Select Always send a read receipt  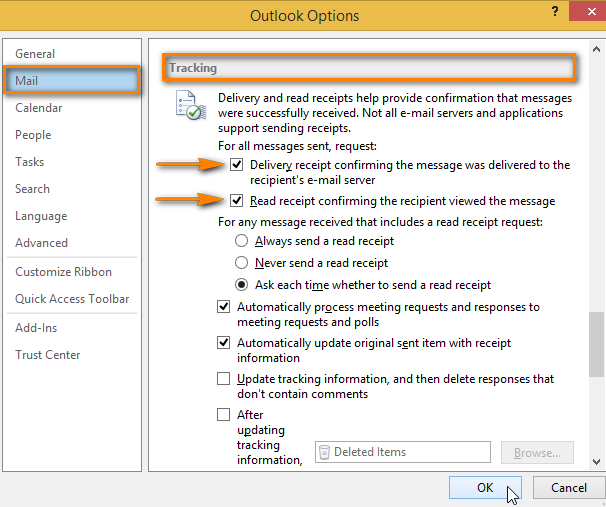coord(242,241)
